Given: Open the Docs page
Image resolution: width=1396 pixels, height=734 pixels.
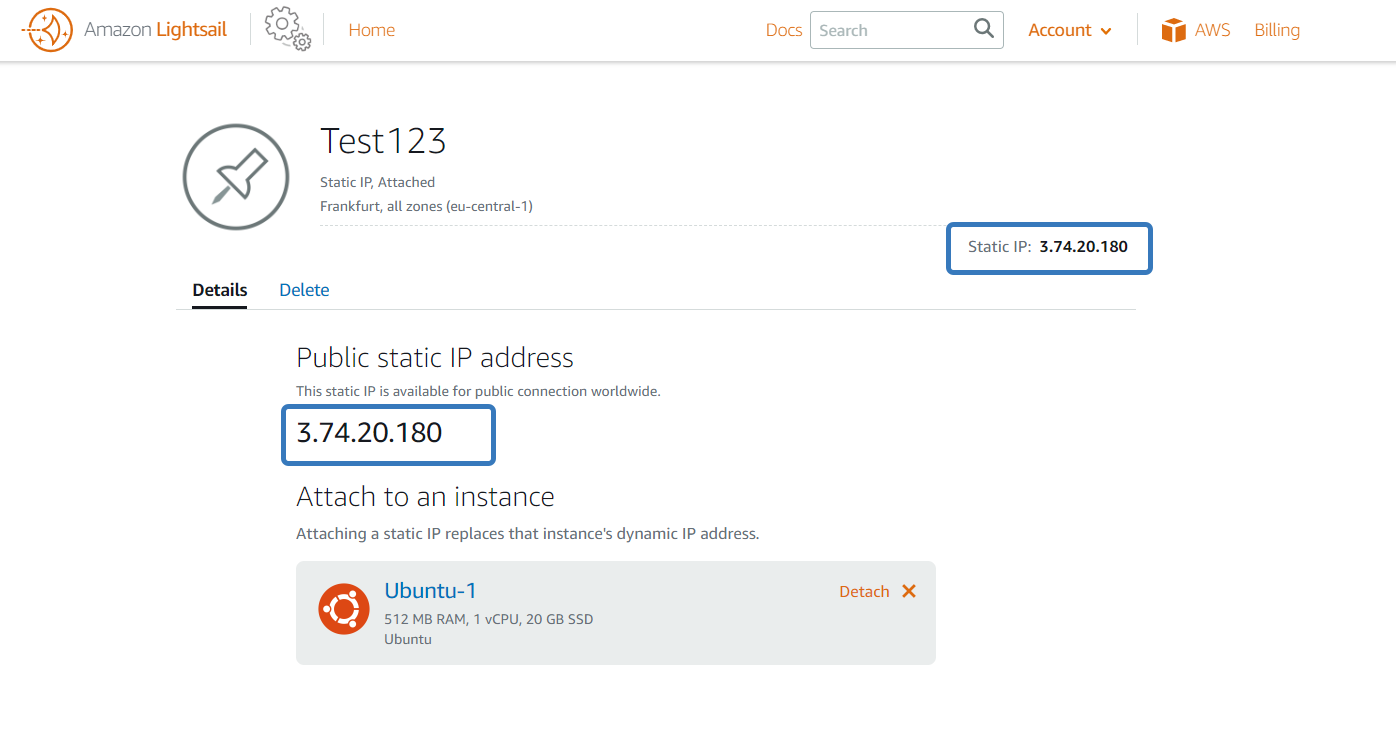Looking at the screenshot, I should click(x=783, y=30).
